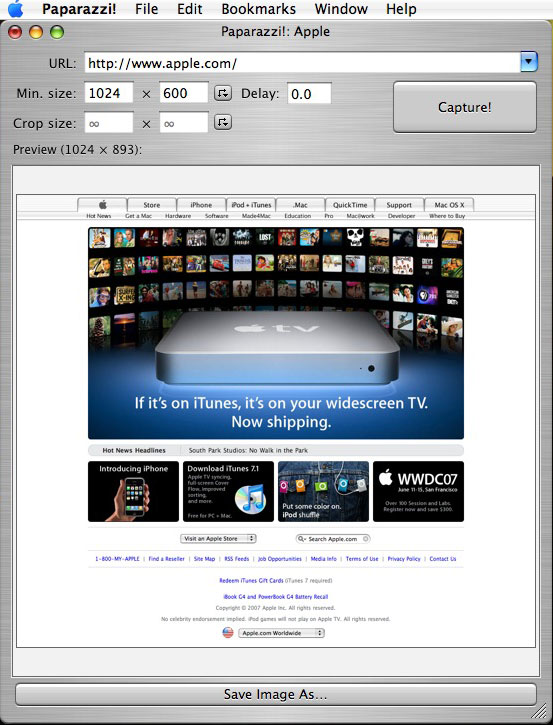Click the Crop size width field
The width and height of the screenshot is (553, 725).
pyautogui.click(x=109, y=123)
